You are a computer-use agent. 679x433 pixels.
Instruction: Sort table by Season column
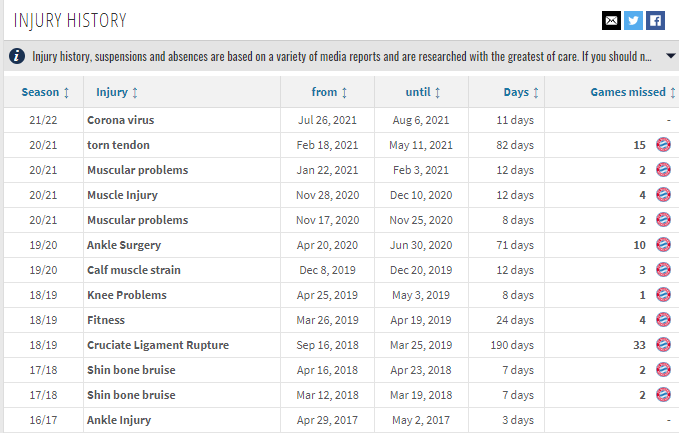click(45, 92)
